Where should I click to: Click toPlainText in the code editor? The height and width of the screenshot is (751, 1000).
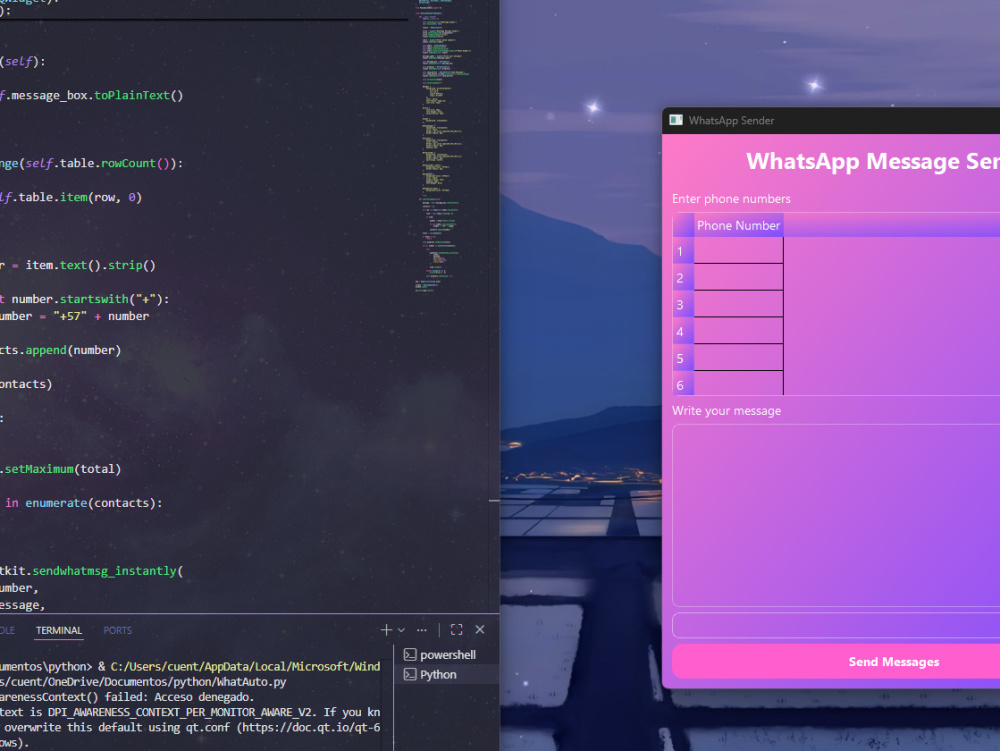coord(132,95)
